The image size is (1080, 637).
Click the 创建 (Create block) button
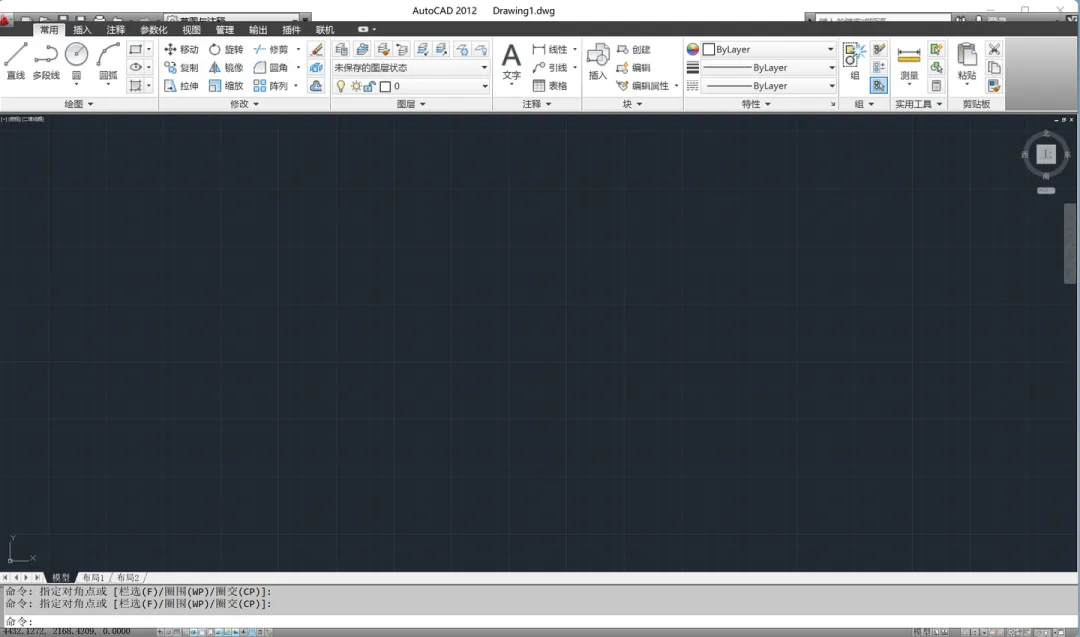point(634,50)
